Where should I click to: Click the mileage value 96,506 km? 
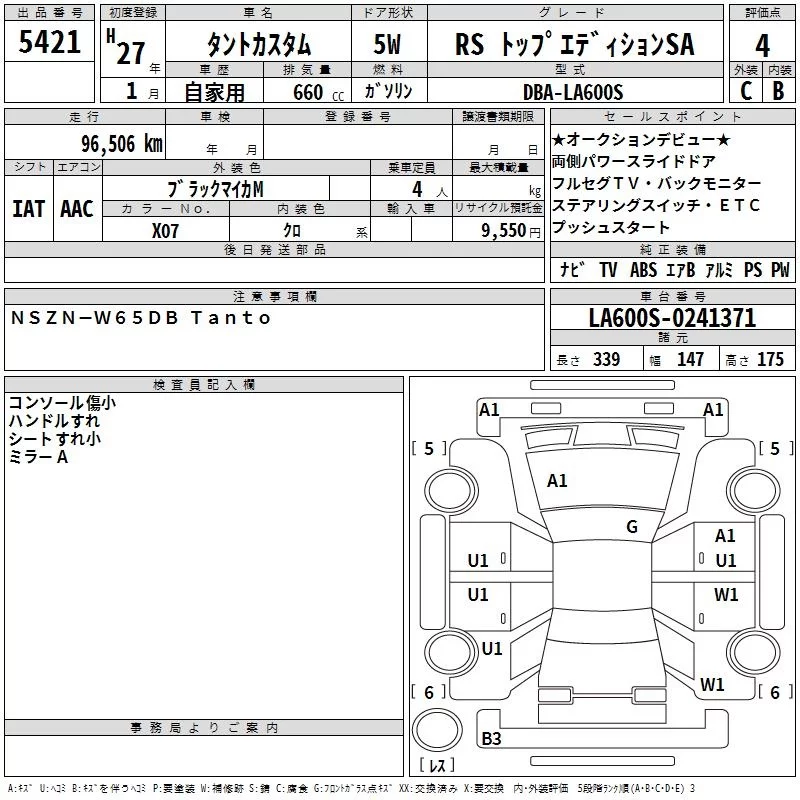121,144
